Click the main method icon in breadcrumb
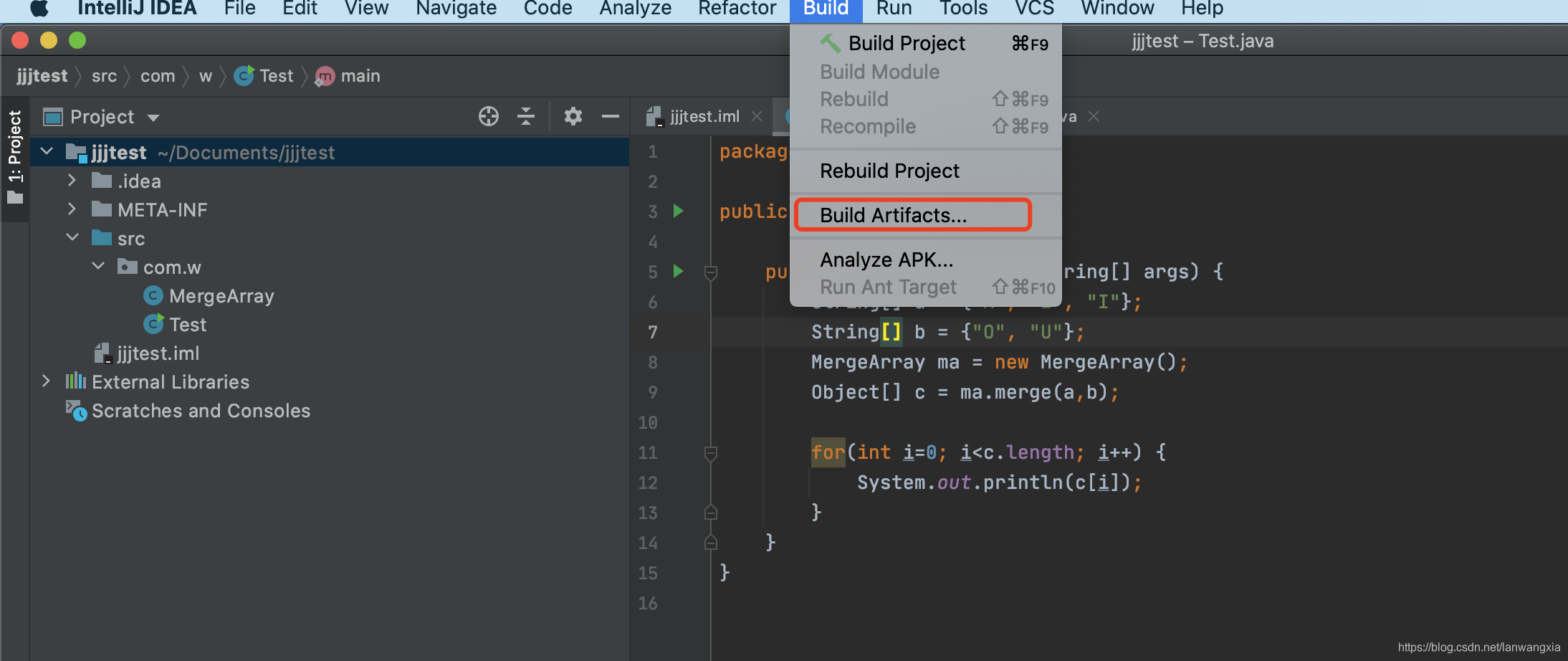This screenshot has height=661, width=1568. pos(325,76)
